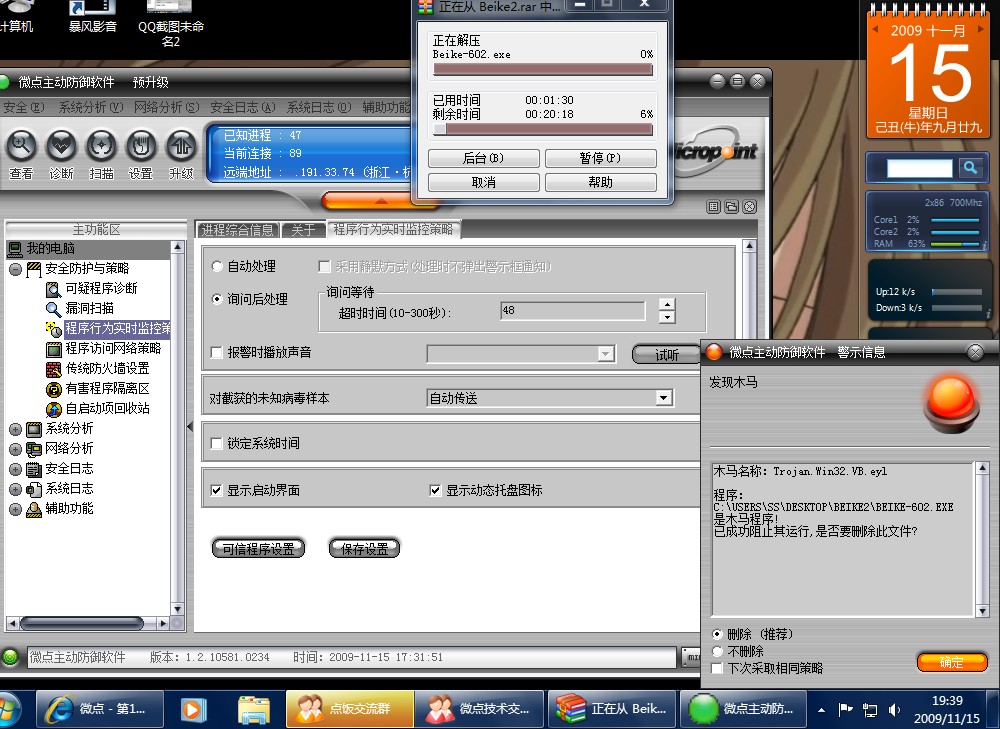The width and height of the screenshot is (1000, 729).
Task: Open 网络分析(S) menu
Action: coord(166,107)
